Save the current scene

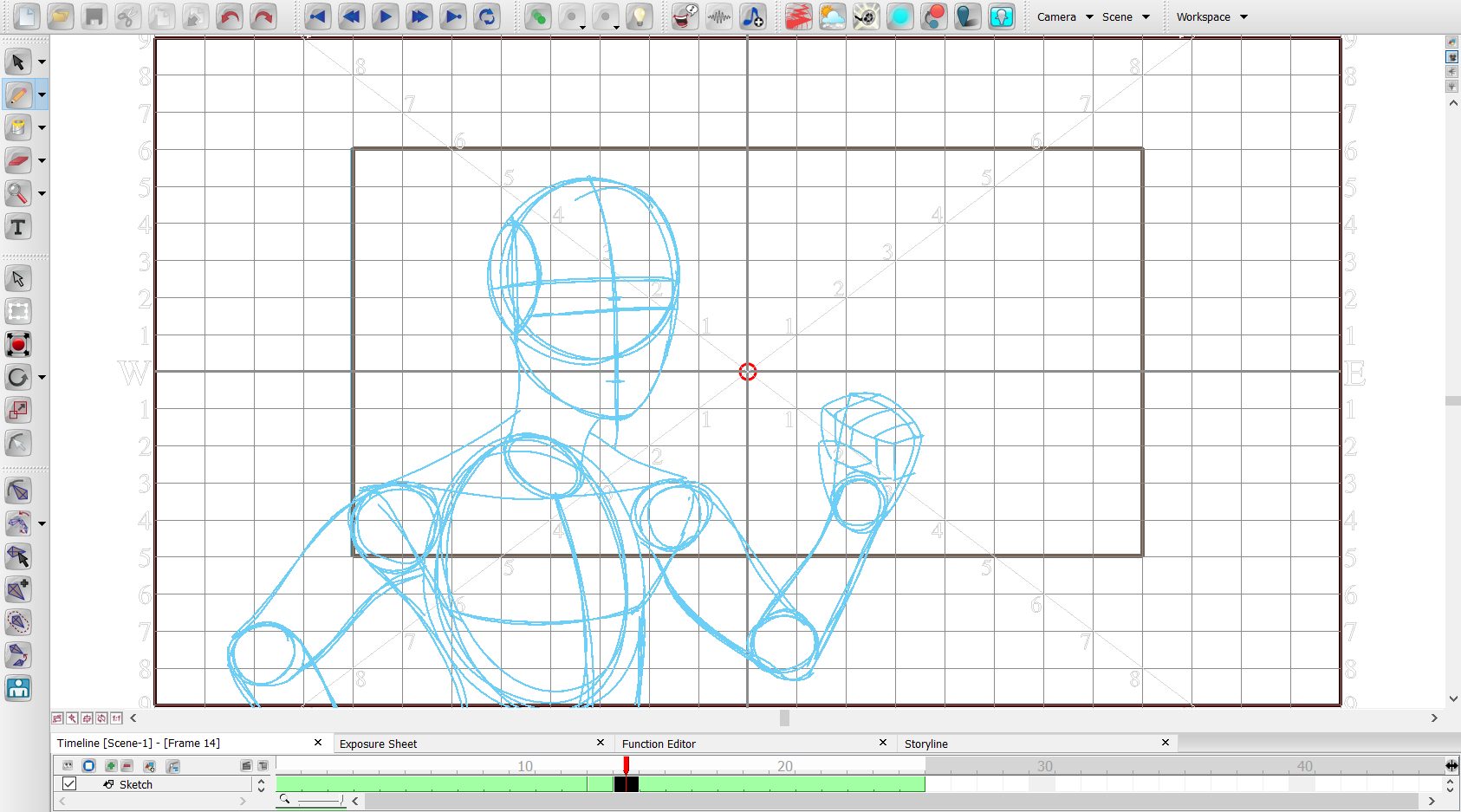tap(94, 16)
